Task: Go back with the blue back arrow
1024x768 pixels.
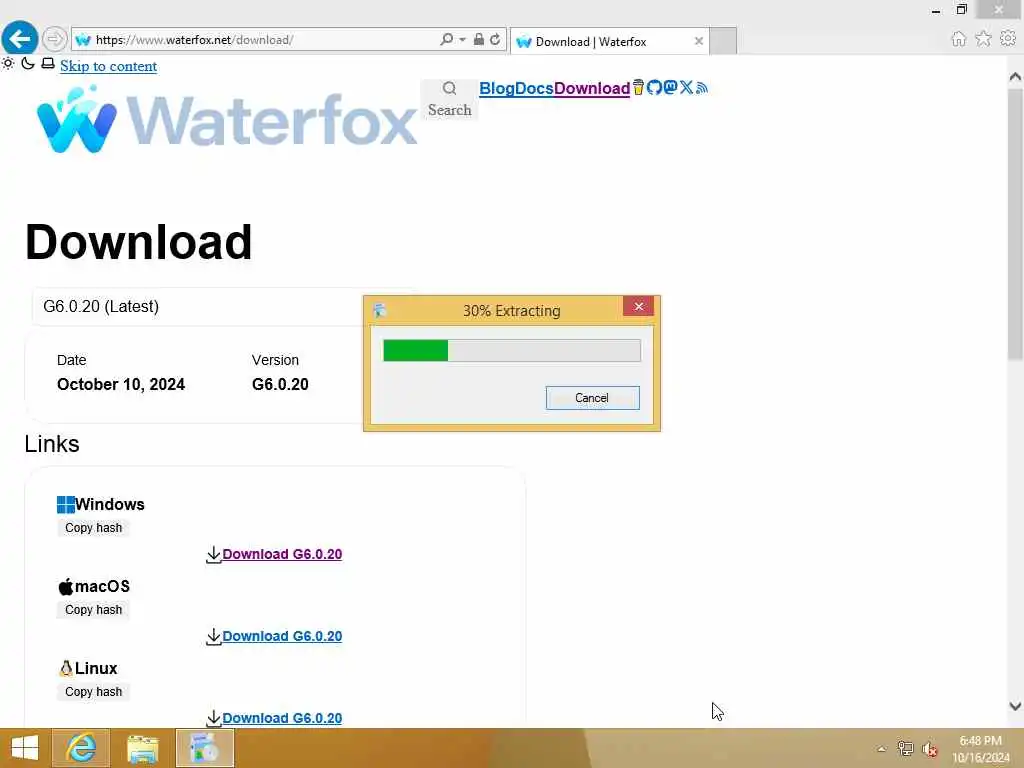Action: point(20,39)
